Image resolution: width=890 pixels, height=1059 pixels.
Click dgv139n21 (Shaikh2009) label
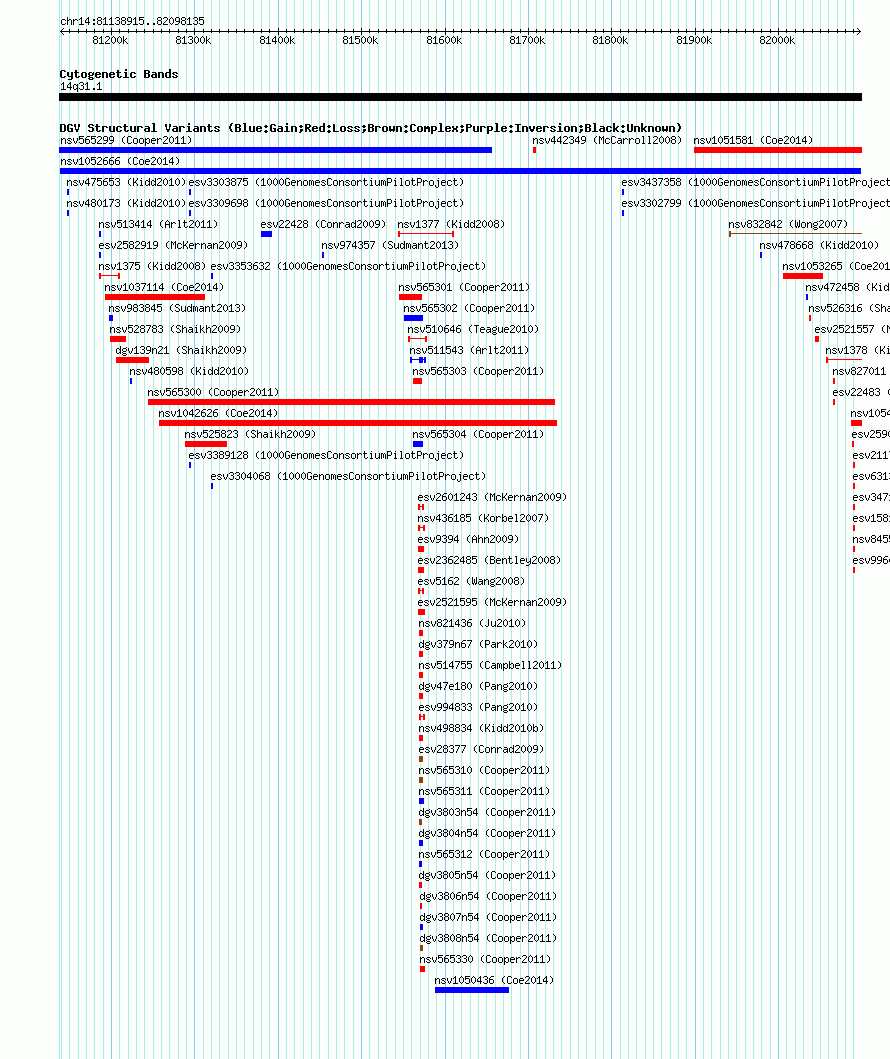point(182,350)
